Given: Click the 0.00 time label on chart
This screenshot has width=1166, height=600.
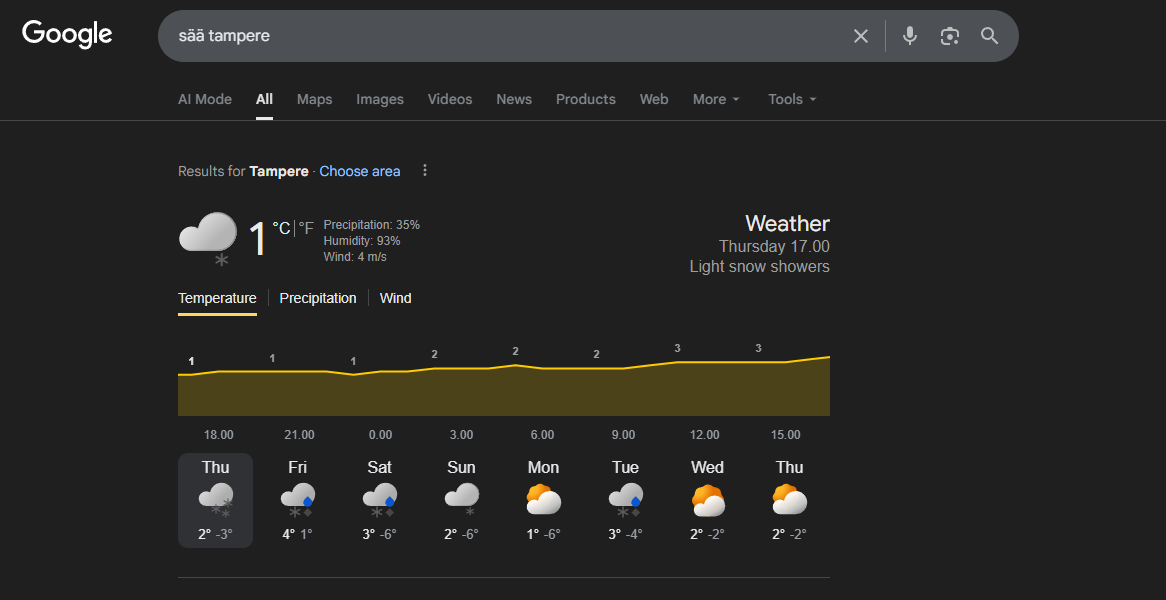Looking at the screenshot, I should tap(380, 435).
